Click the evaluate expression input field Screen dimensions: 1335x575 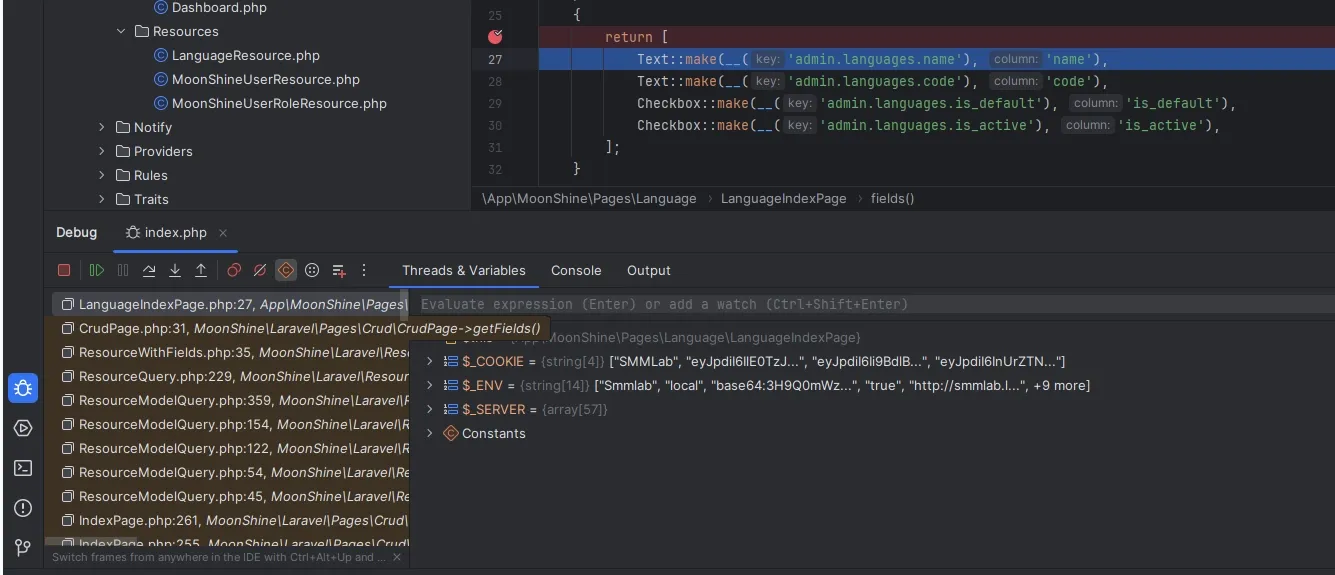tap(870, 304)
